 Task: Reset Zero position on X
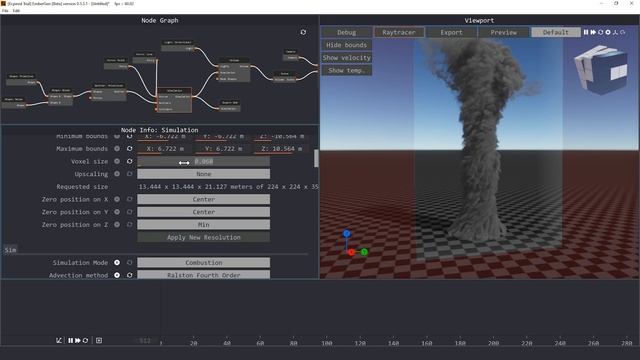pyautogui.click(x=129, y=199)
